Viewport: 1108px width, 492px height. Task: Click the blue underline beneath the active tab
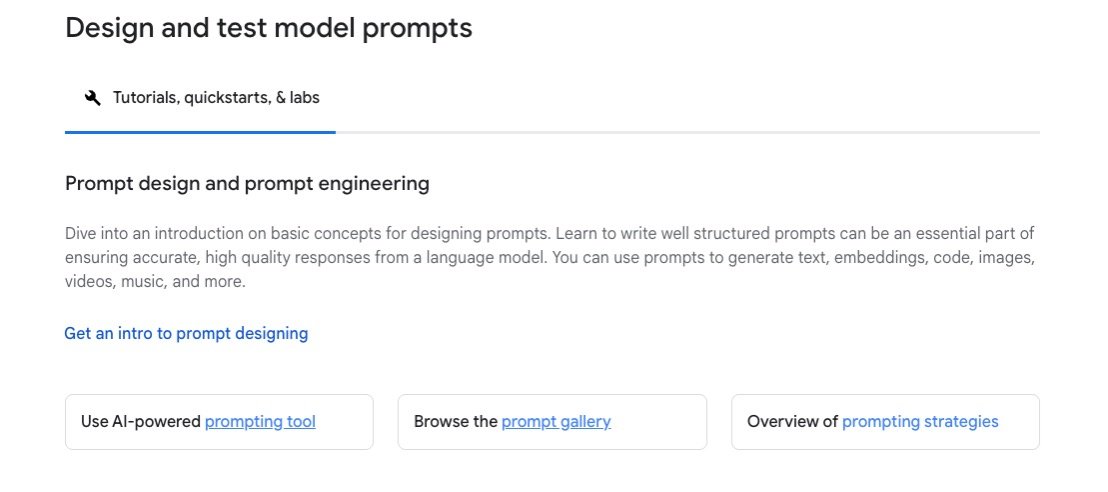200,132
